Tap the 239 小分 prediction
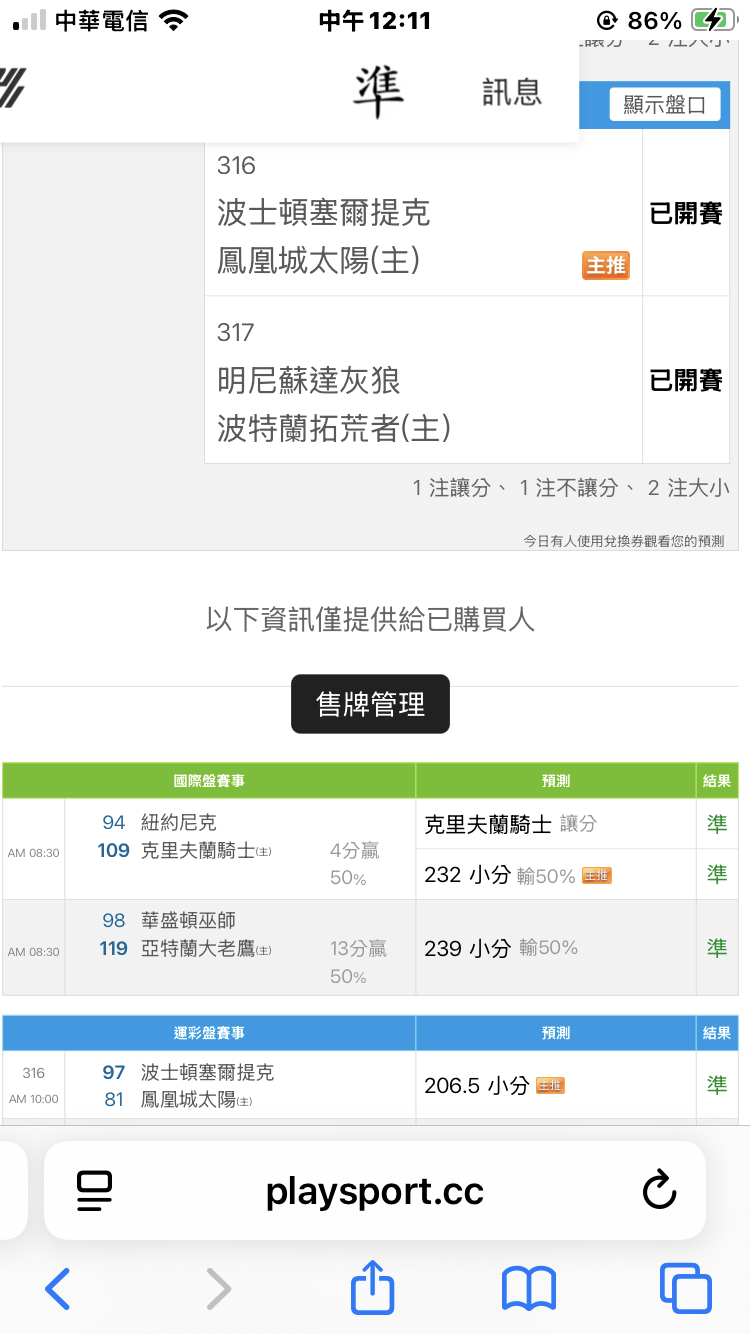The width and height of the screenshot is (750, 1334). [x=467, y=947]
